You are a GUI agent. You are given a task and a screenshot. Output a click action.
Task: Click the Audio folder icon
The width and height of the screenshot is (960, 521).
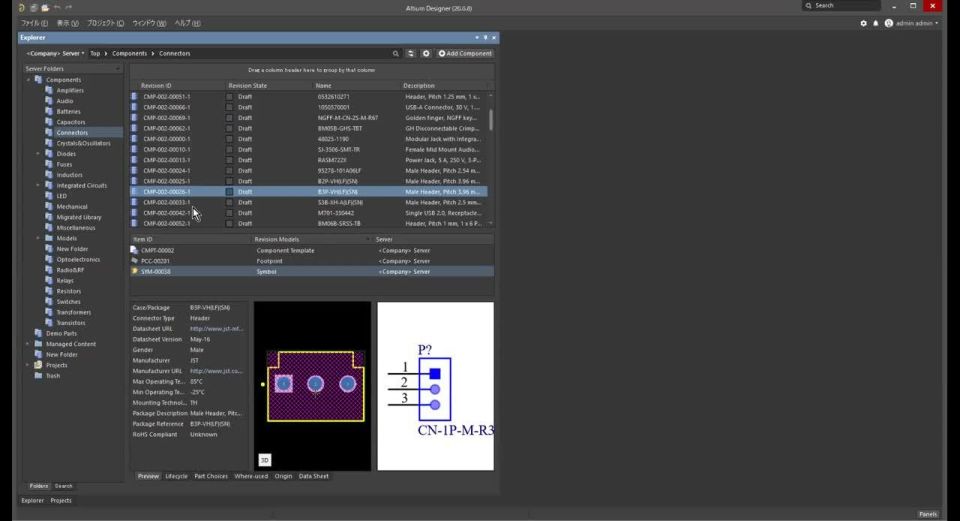click(49, 100)
